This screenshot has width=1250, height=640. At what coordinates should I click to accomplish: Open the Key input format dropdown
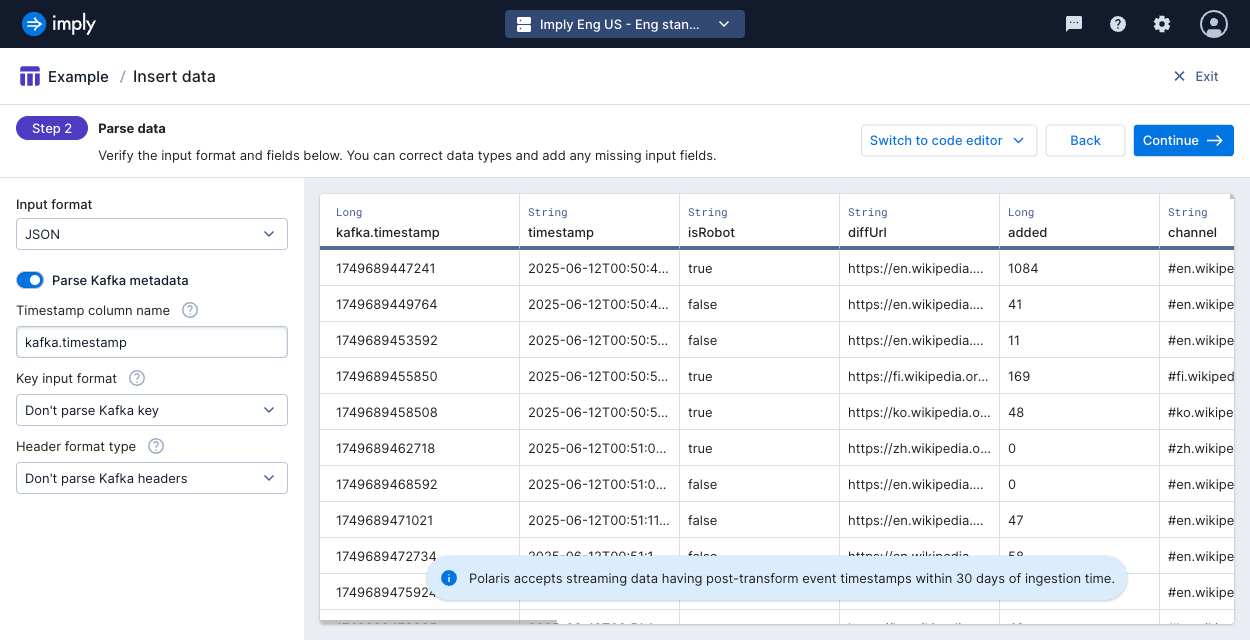(152, 410)
